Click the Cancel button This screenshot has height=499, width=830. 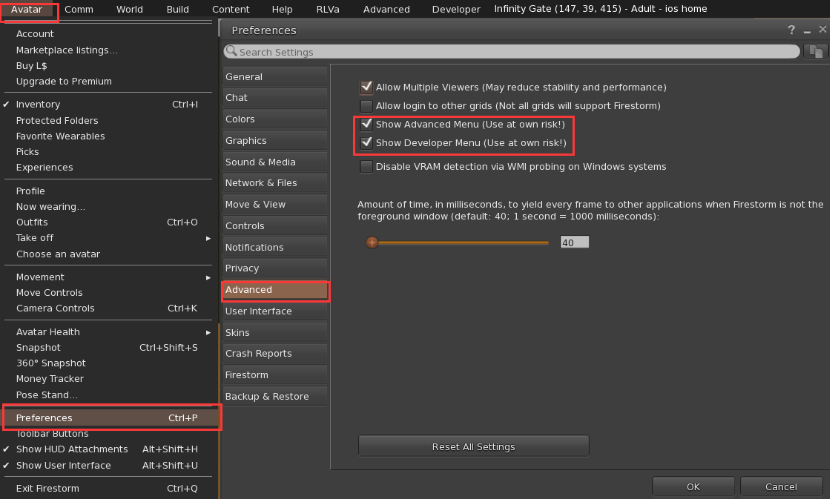pos(781,486)
